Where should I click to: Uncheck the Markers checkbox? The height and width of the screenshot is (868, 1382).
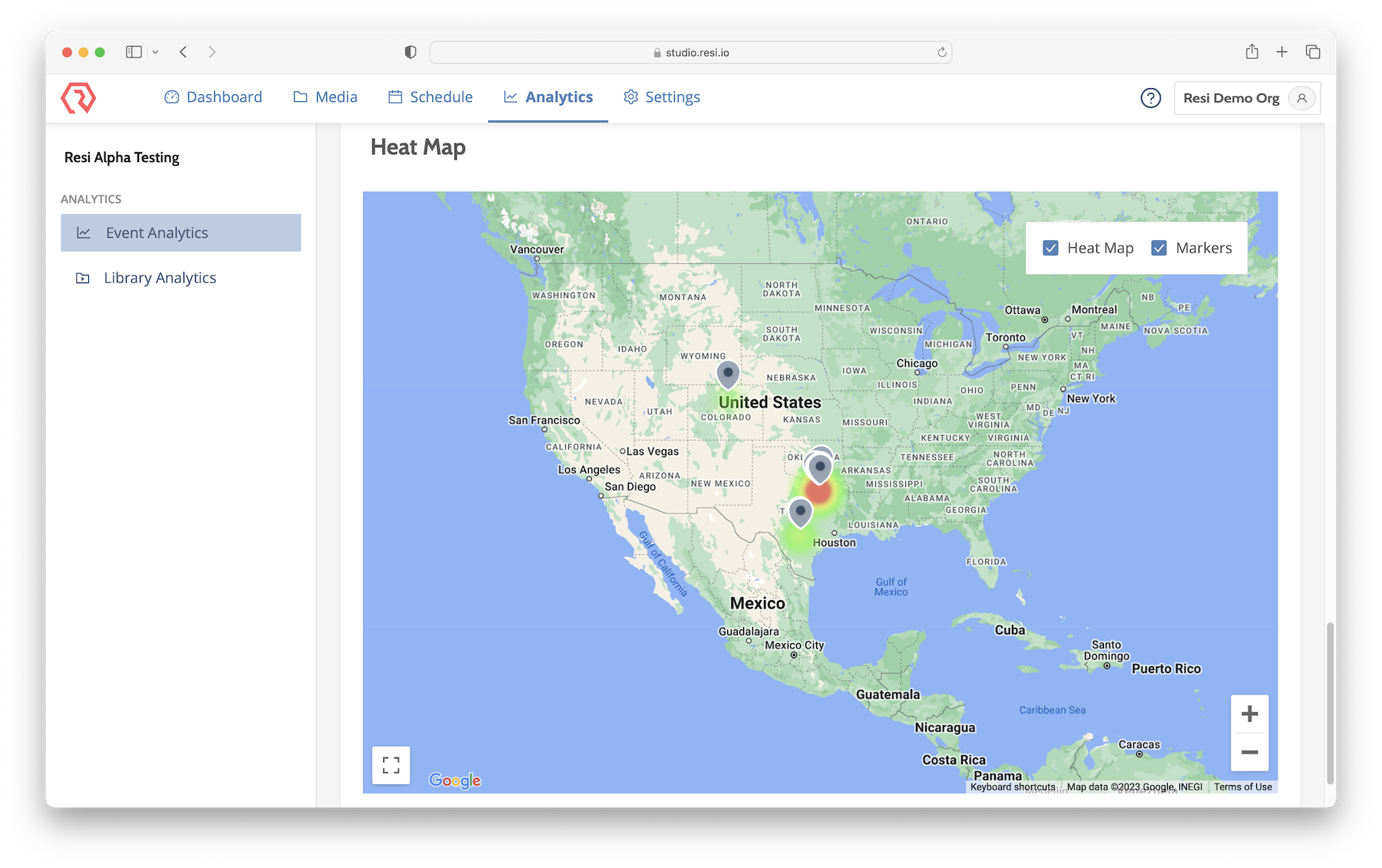pyautogui.click(x=1159, y=248)
